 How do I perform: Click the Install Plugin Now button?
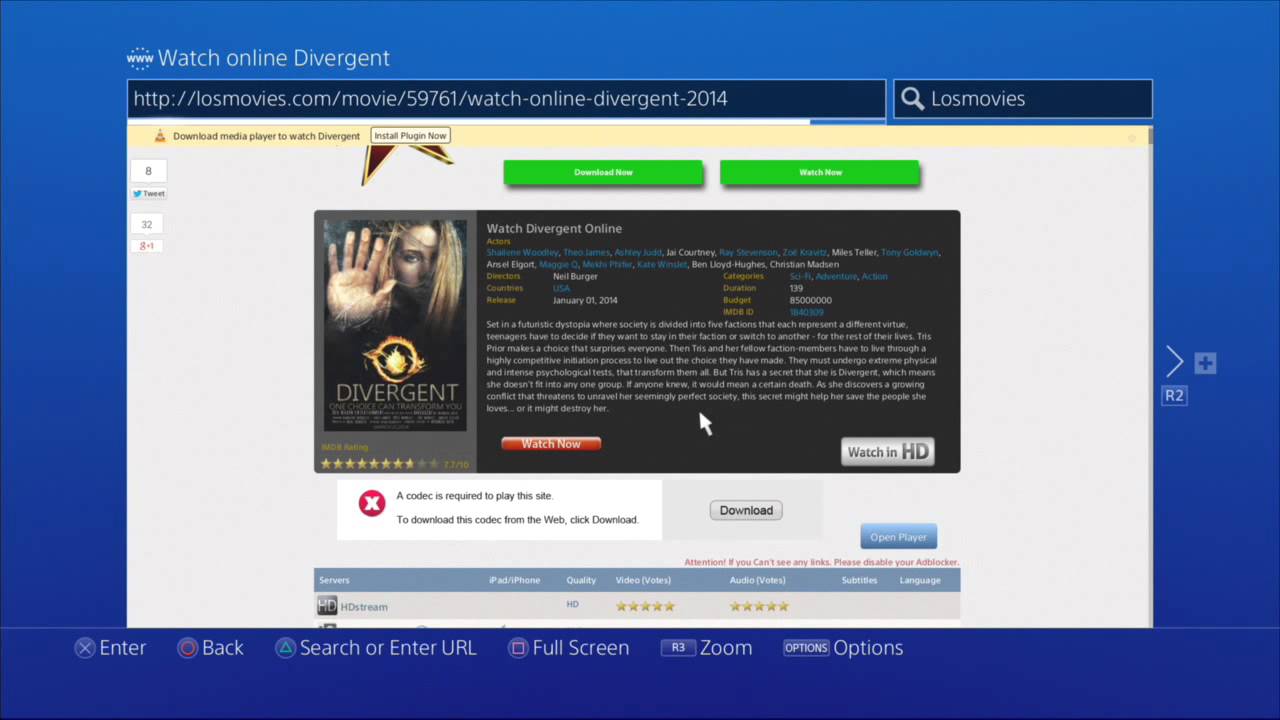tap(410, 136)
